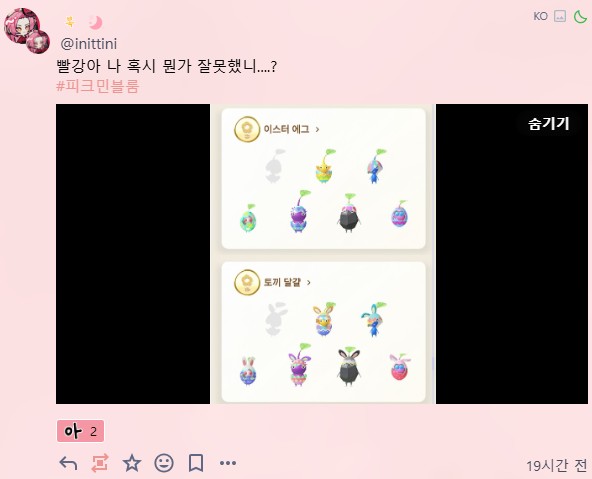Image resolution: width=592 pixels, height=479 pixels.
Task: Click the 숨기기 hide media button
Action: (x=549, y=123)
